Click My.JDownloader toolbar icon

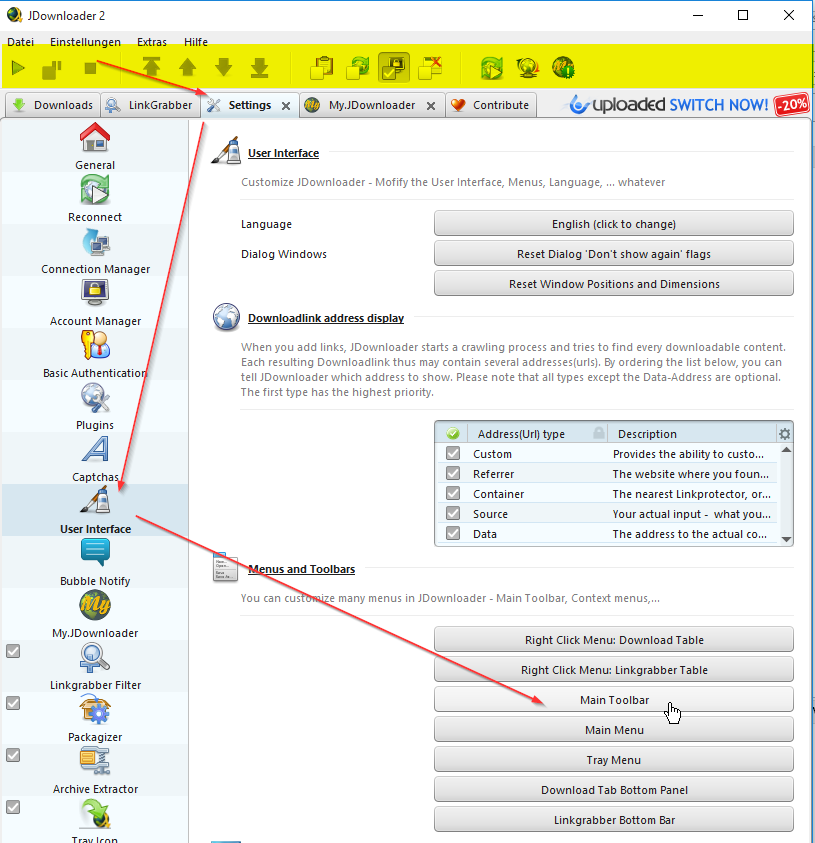[563, 68]
